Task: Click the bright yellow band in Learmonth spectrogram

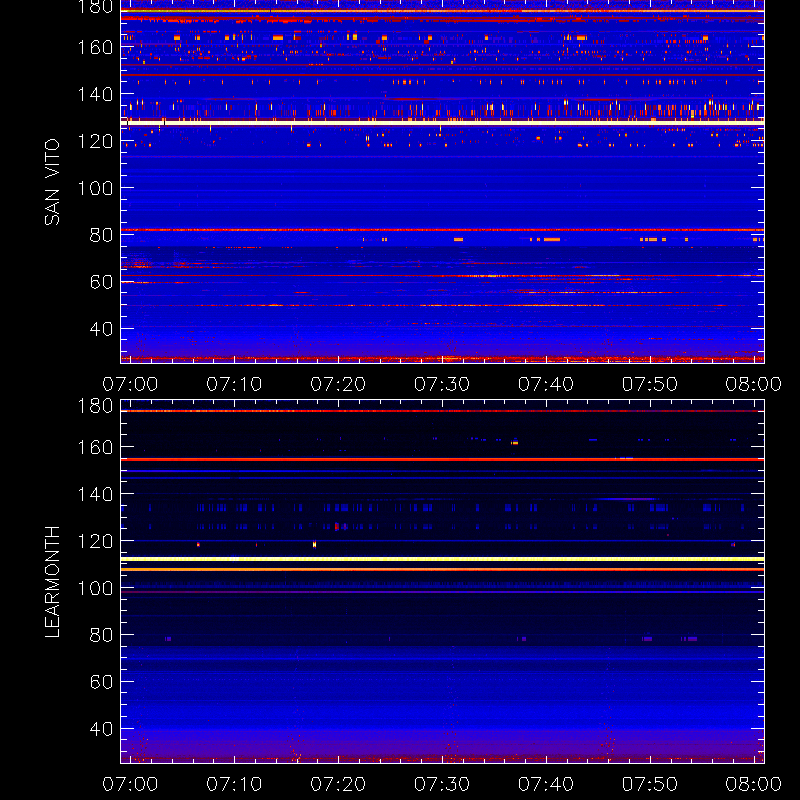Action: [442, 559]
